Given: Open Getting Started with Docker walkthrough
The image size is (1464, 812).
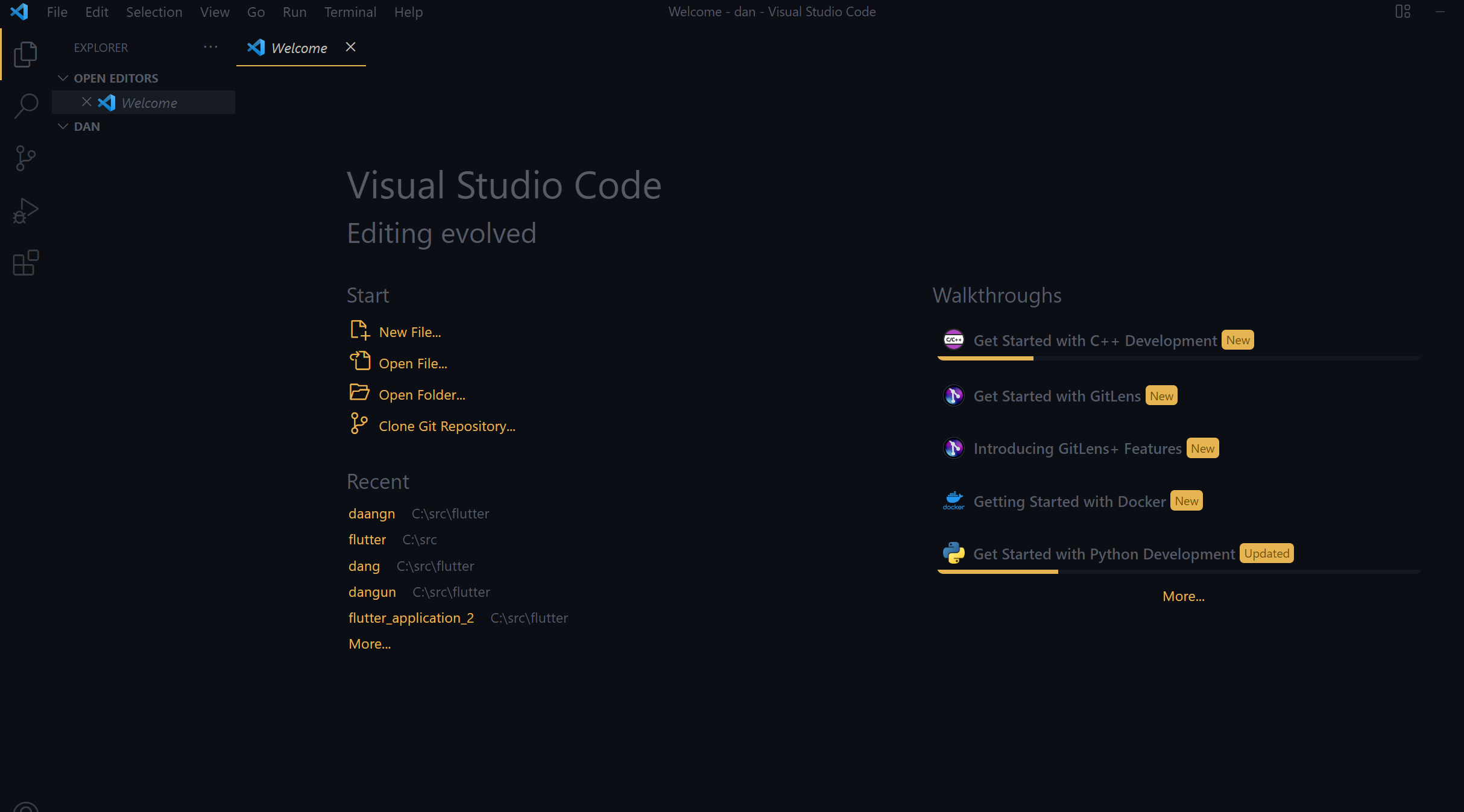Looking at the screenshot, I should coord(1179,502).
